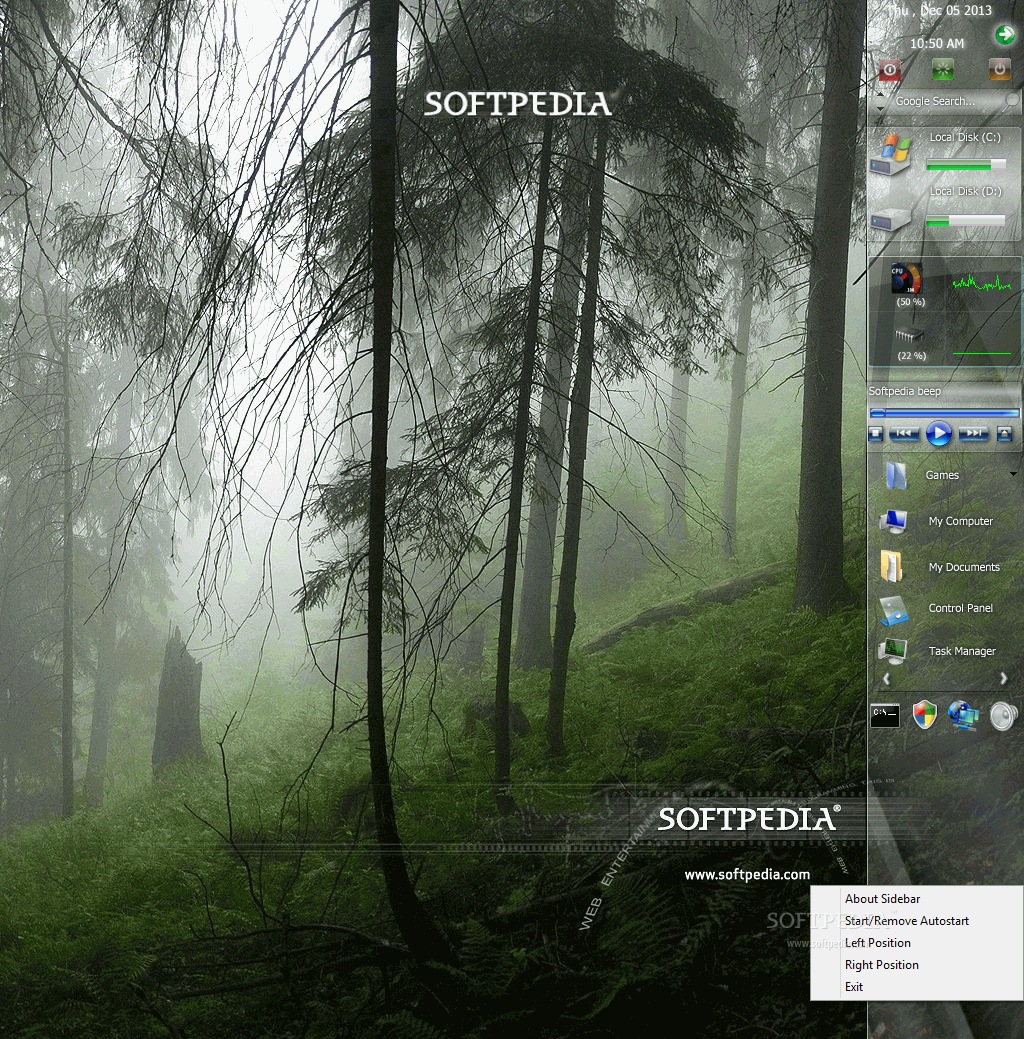Click the Games label
The height and width of the screenshot is (1039, 1024).
click(x=942, y=475)
